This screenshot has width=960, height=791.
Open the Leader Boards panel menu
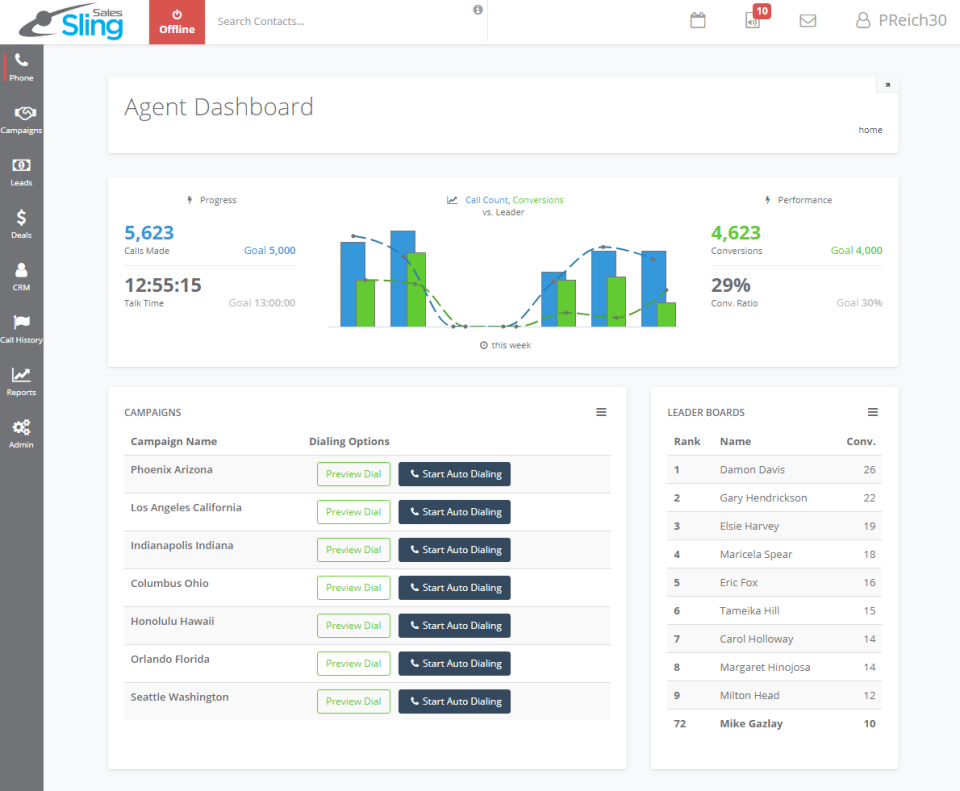coord(872,411)
